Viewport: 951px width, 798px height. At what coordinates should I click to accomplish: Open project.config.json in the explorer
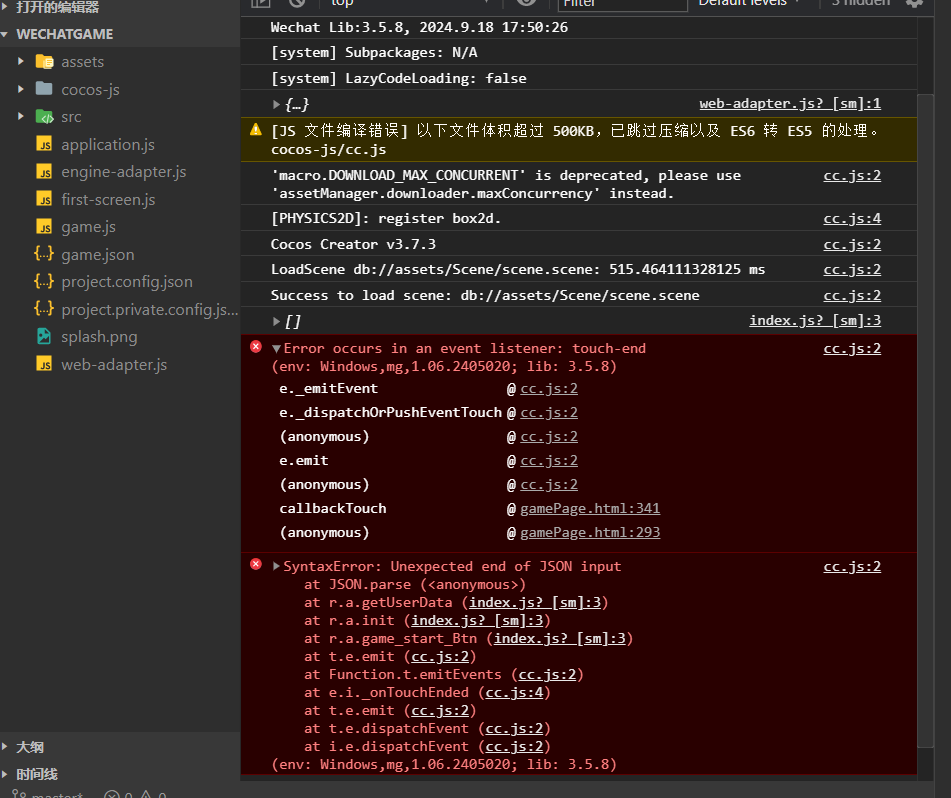pyautogui.click(x=126, y=282)
